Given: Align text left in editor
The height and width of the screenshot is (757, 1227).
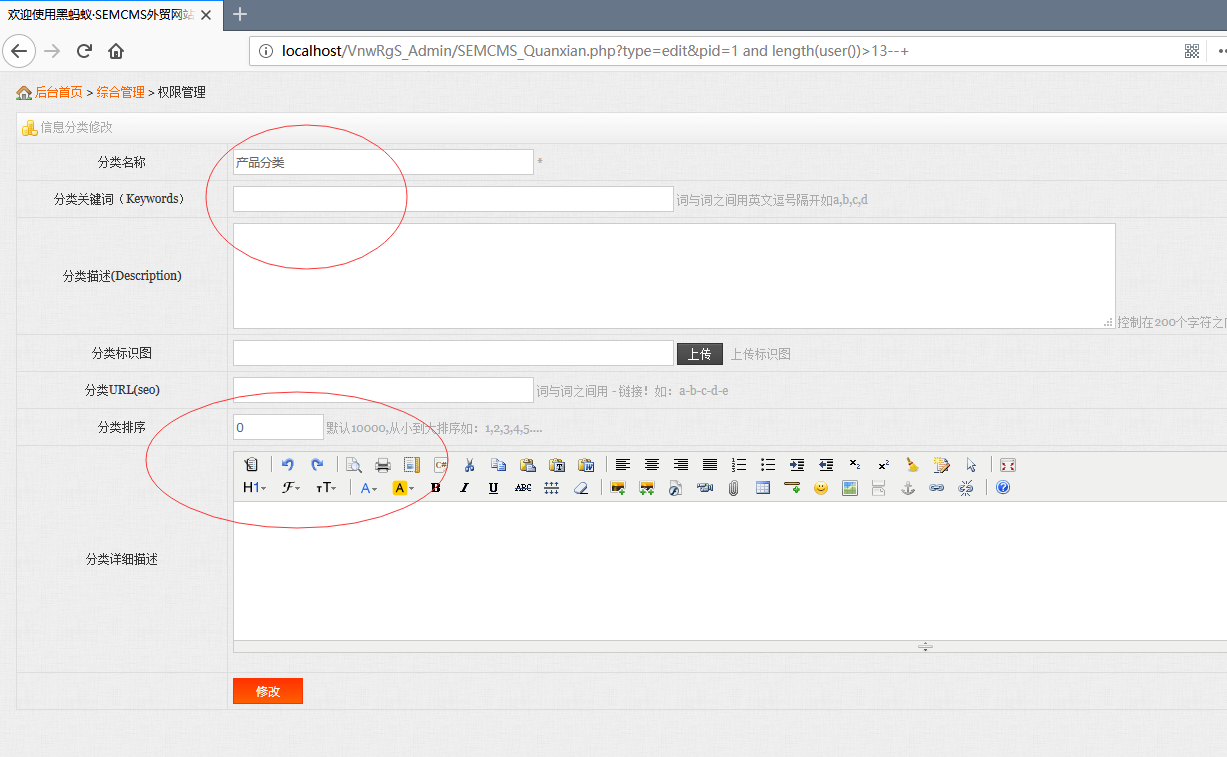Looking at the screenshot, I should (x=623, y=465).
